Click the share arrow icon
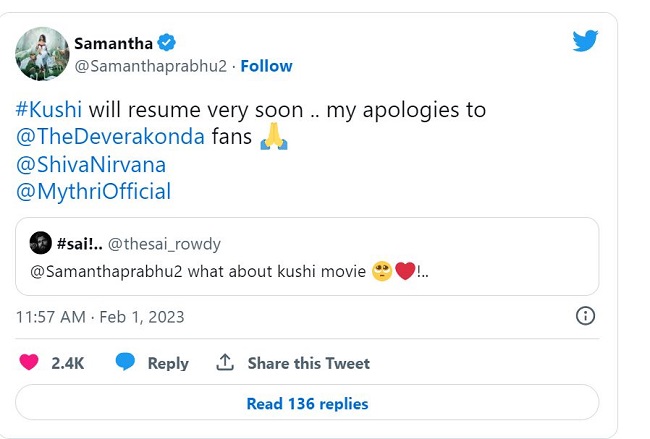650x439 pixels. [225, 363]
